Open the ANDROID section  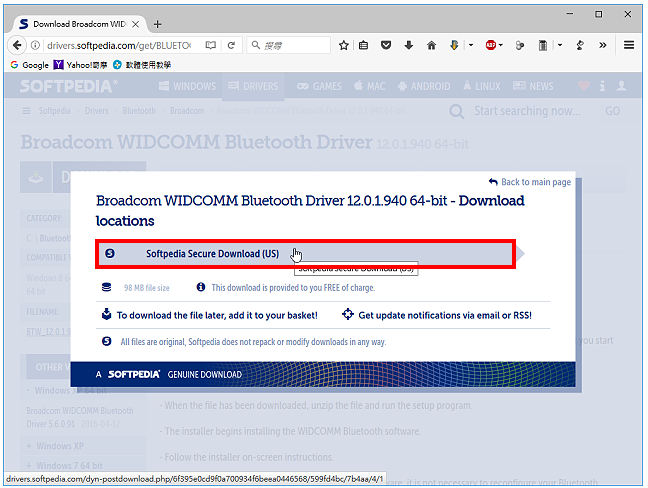coord(424,86)
